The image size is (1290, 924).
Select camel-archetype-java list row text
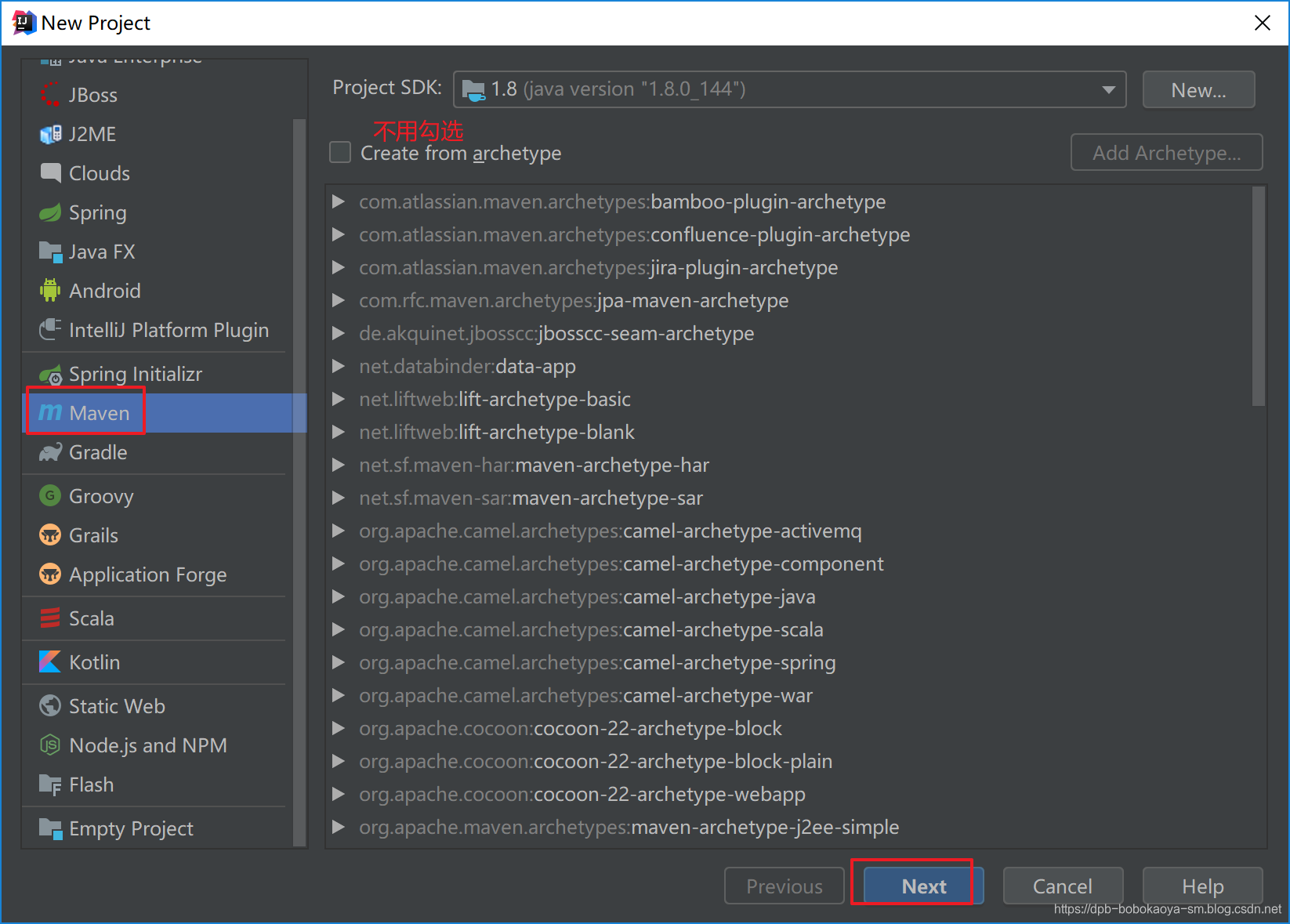(587, 596)
